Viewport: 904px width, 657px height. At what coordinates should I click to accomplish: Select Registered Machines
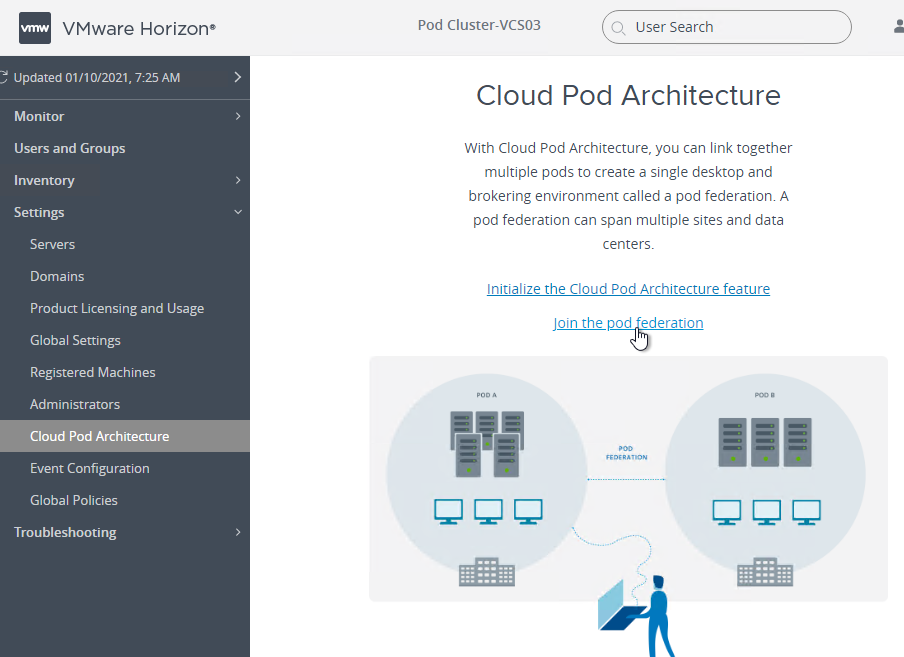pyautogui.click(x=93, y=372)
